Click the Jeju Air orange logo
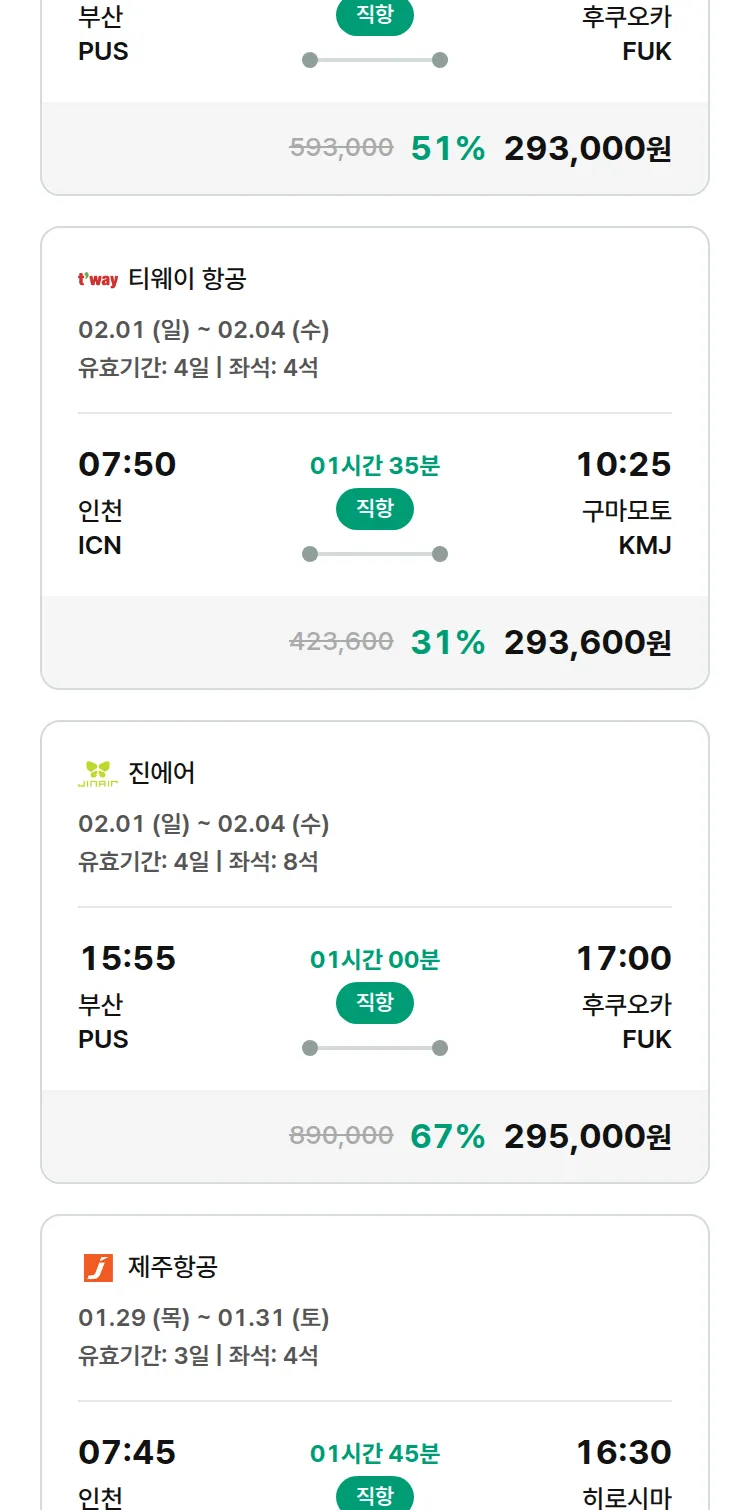Screen dimensions: 750x1510 click(x=98, y=1268)
